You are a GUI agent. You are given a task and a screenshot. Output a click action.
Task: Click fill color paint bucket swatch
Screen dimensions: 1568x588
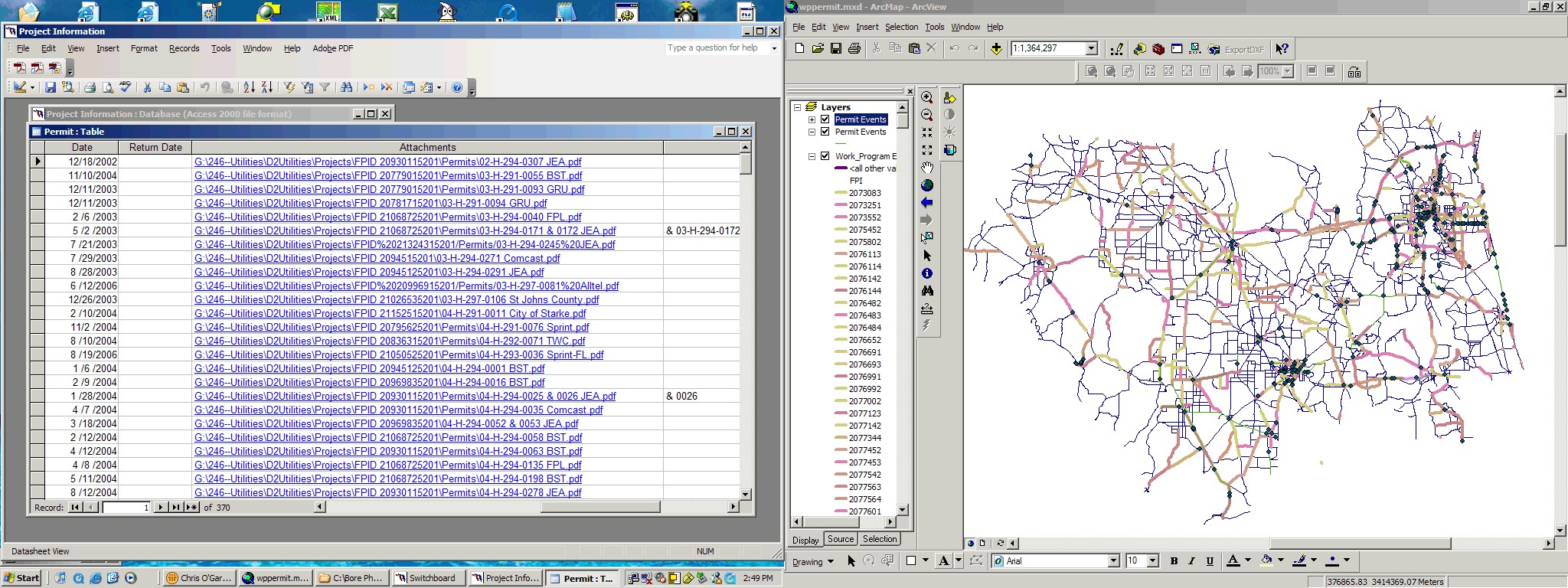(1266, 561)
